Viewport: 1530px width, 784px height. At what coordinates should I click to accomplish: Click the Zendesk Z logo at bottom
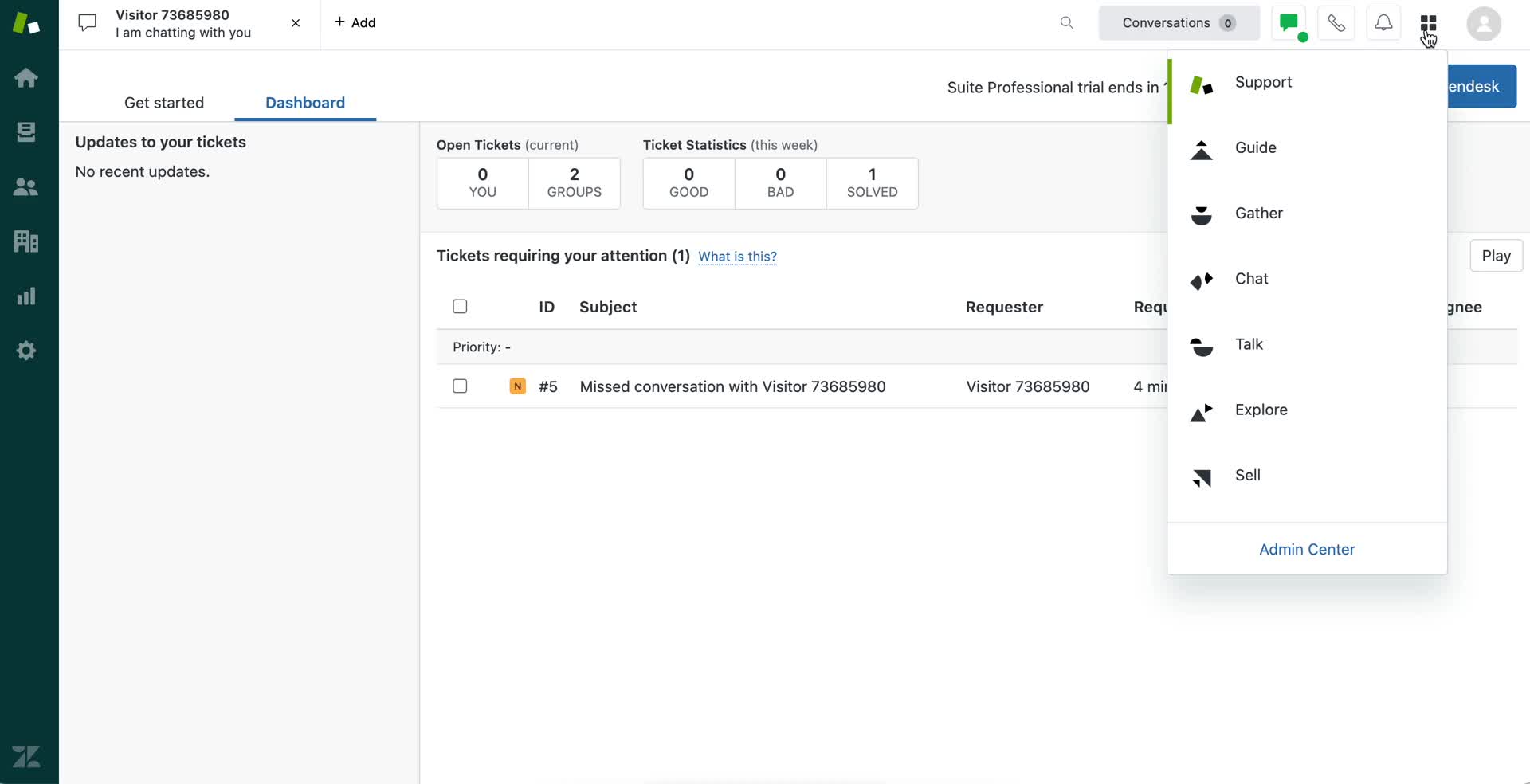click(x=26, y=756)
